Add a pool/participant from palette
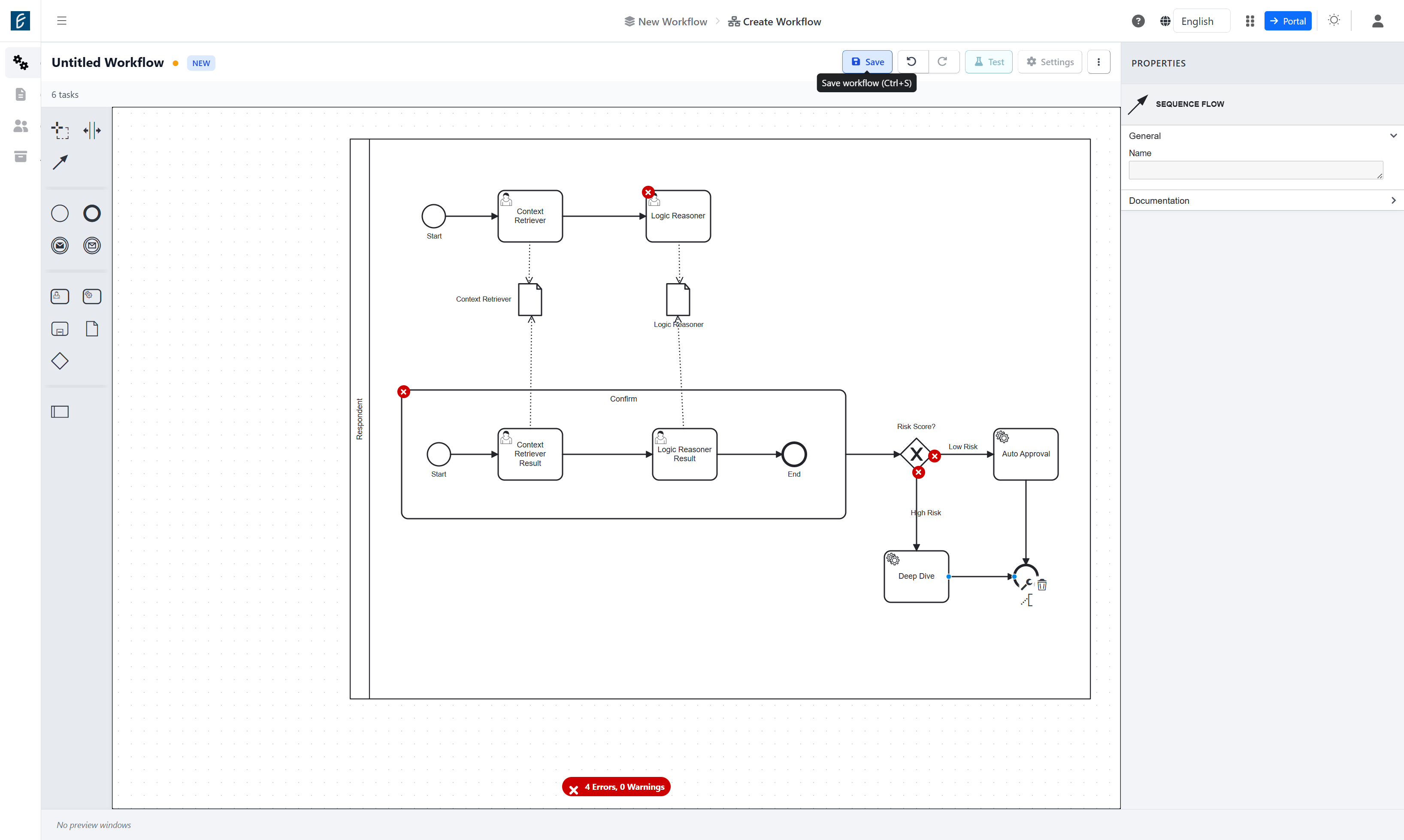1404x840 pixels. coord(60,411)
